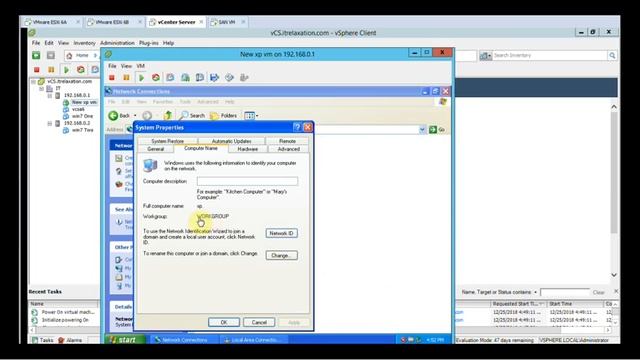640x360 pixels.
Task: Click the CD/DVD connect icon in console toolbar
Action: (229, 78)
